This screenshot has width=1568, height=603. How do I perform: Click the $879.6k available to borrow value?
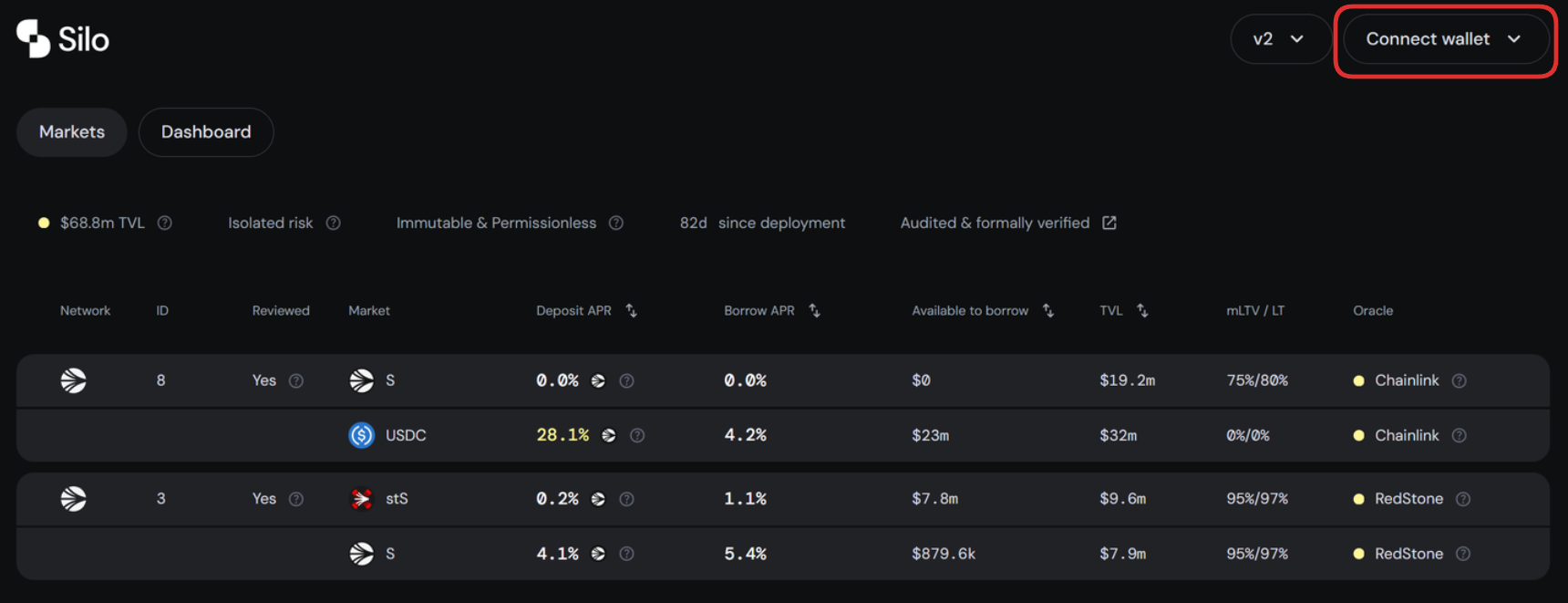pyautogui.click(x=944, y=554)
